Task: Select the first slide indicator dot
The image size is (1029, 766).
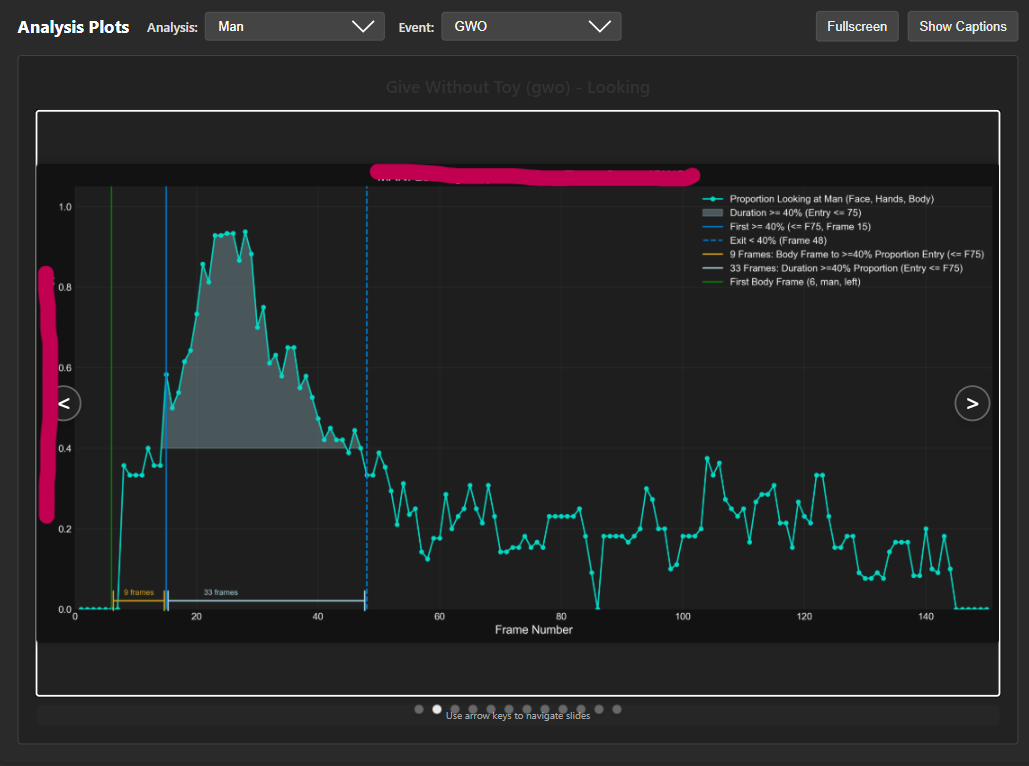Action: 419,709
